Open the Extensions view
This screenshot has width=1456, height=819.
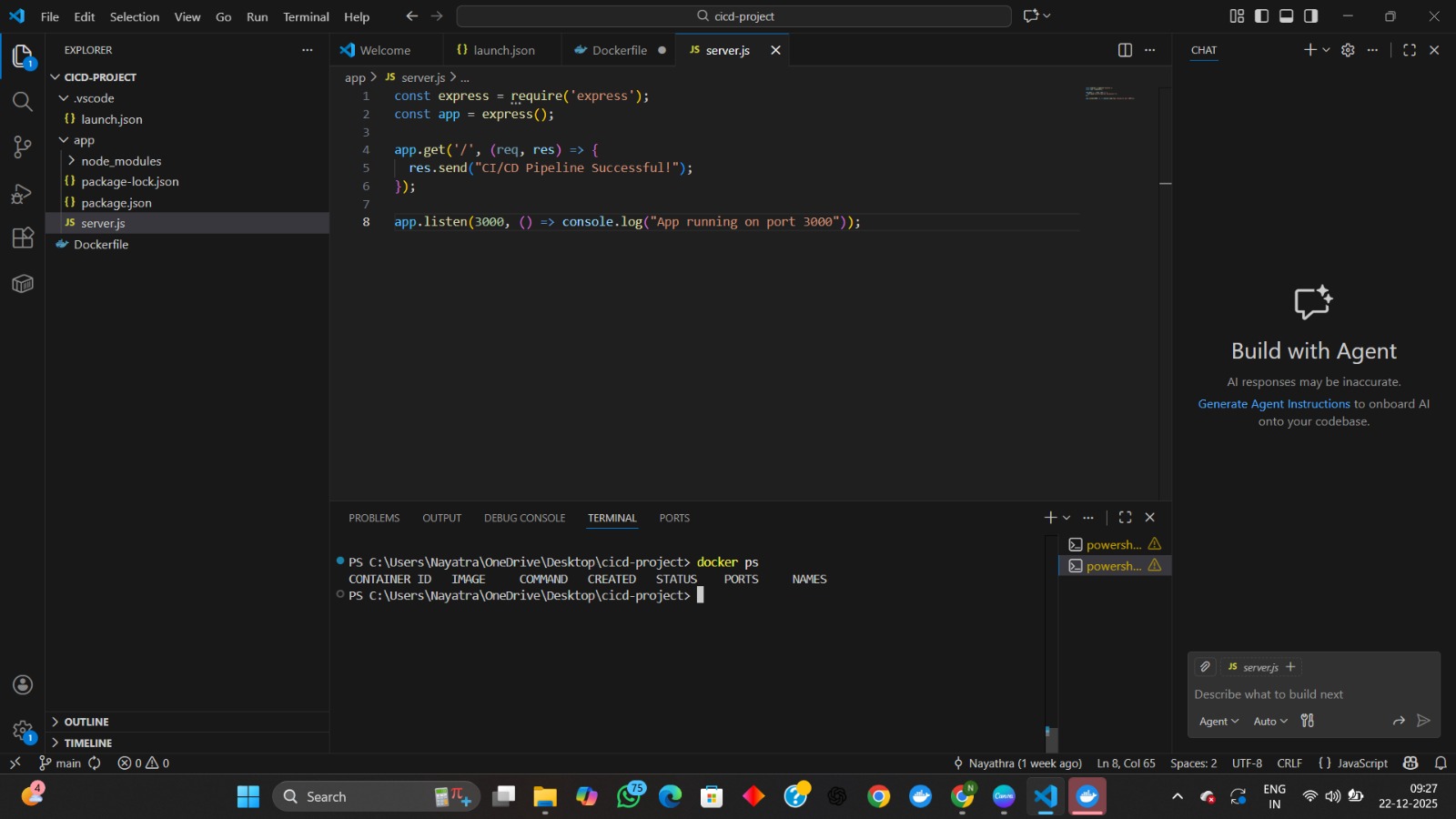click(23, 238)
